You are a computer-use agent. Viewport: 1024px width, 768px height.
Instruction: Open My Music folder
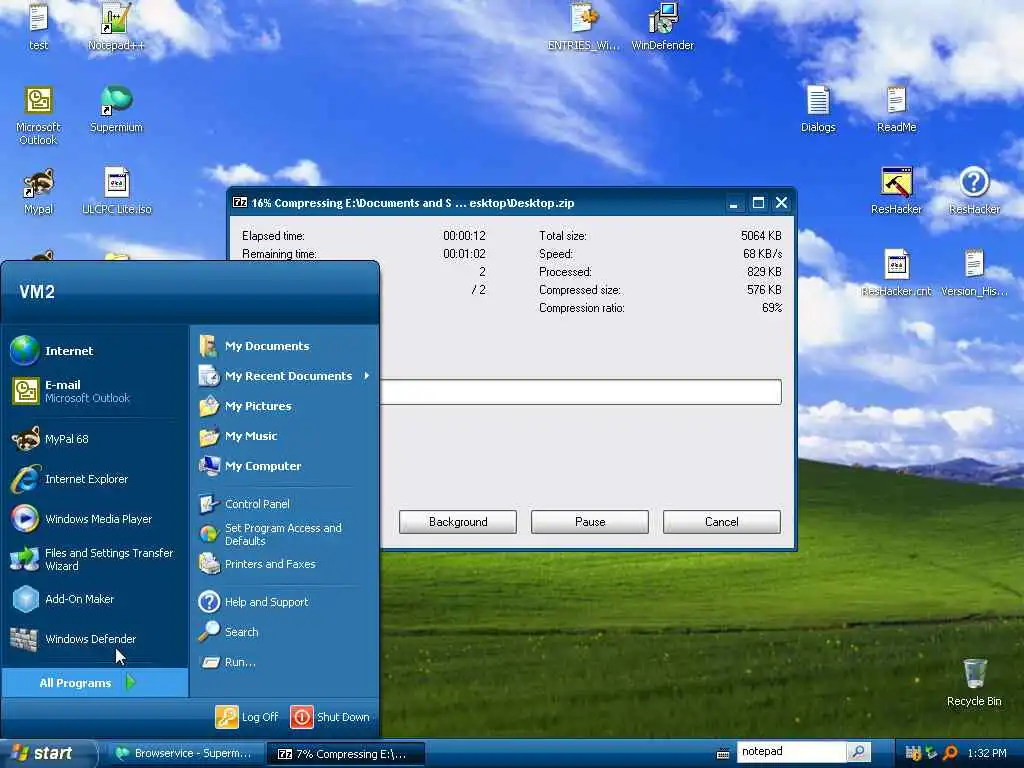point(284,436)
